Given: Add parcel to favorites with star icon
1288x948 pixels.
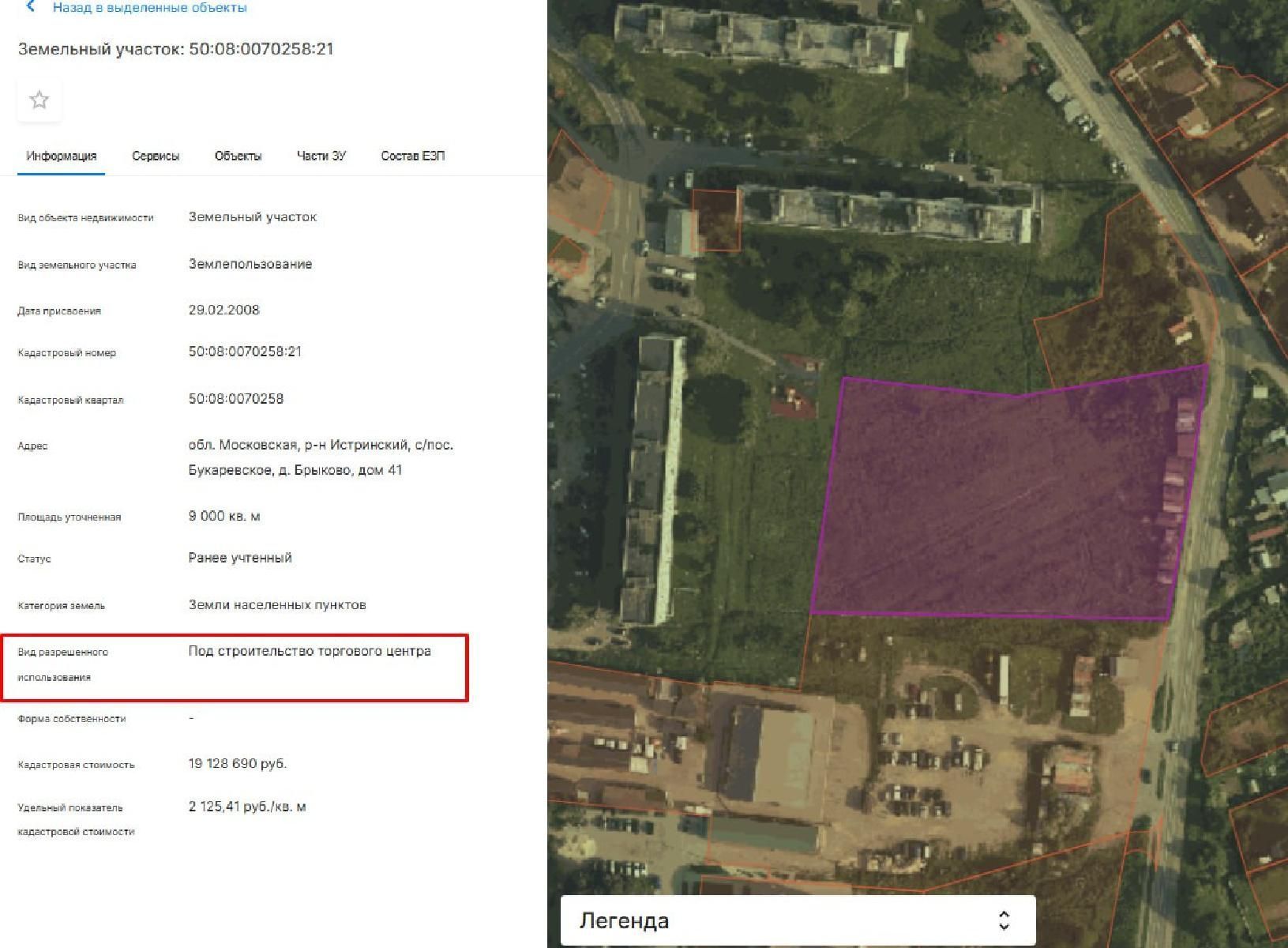Looking at the screenshot, I should [x=39, y=100].
